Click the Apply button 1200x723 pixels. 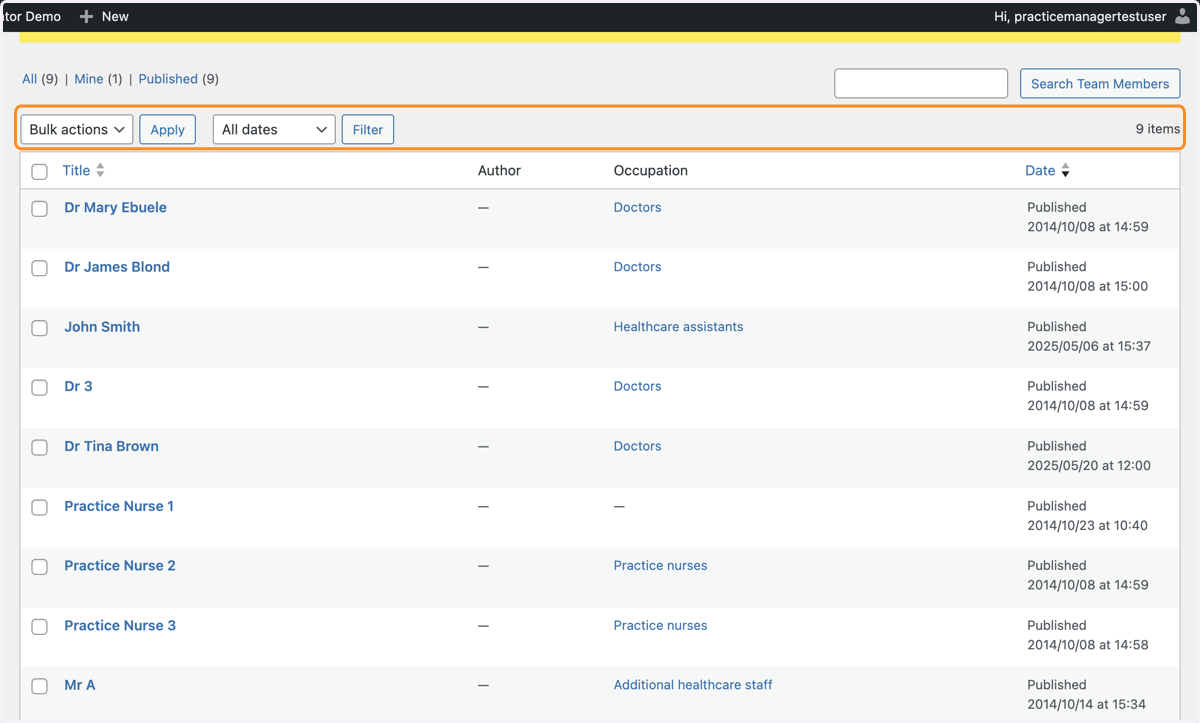point(167,129)
